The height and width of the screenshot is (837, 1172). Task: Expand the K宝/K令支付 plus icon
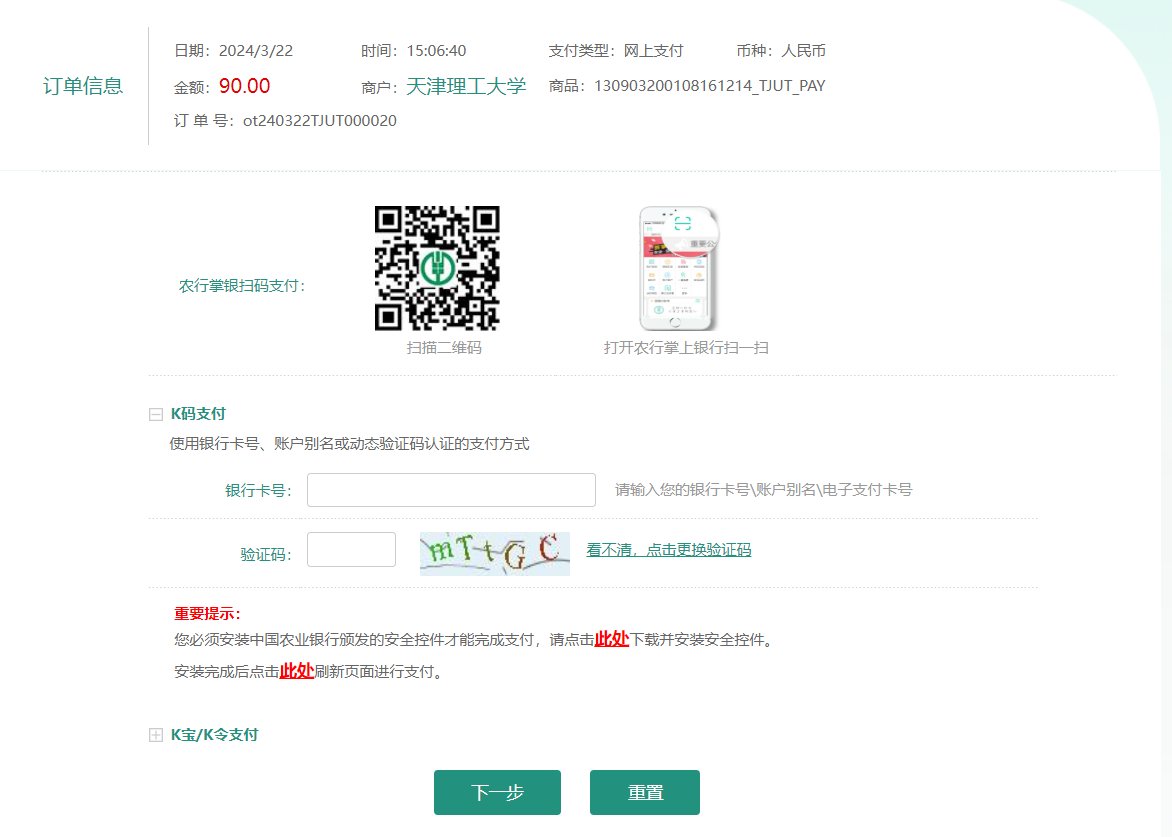(x=155, y=735)
